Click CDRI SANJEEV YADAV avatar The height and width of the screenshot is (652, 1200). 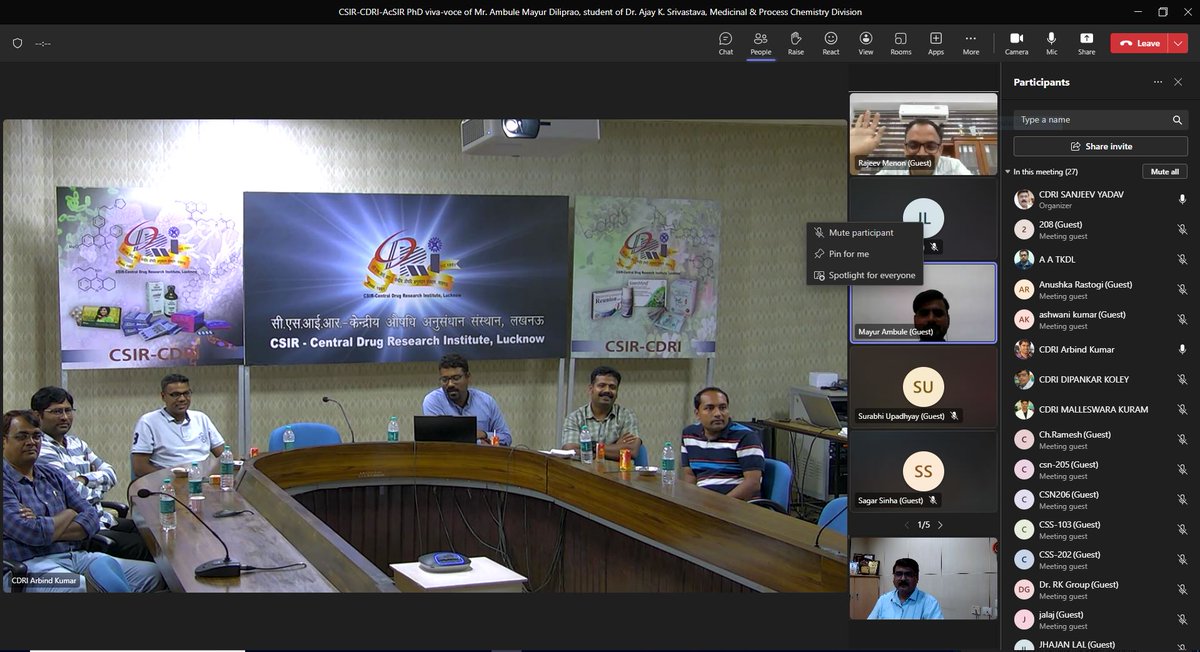coord(1024,200)
